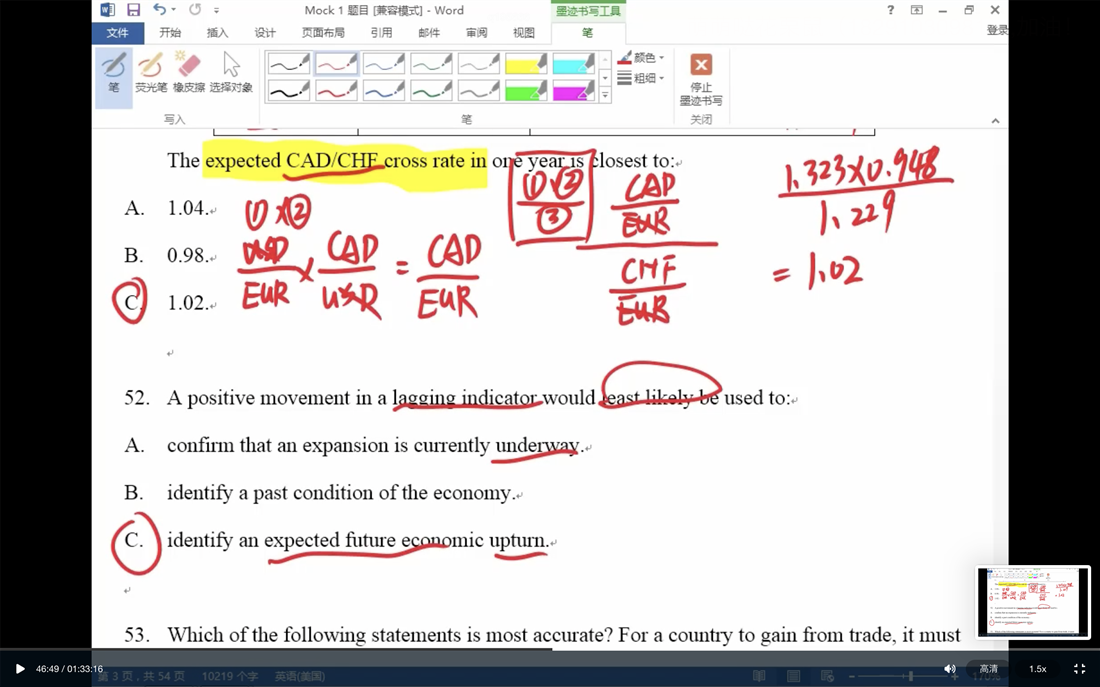This screenshot has width=1100, height=687.
Task: Choose the green highlighter swatch
Action: [526, 90]
